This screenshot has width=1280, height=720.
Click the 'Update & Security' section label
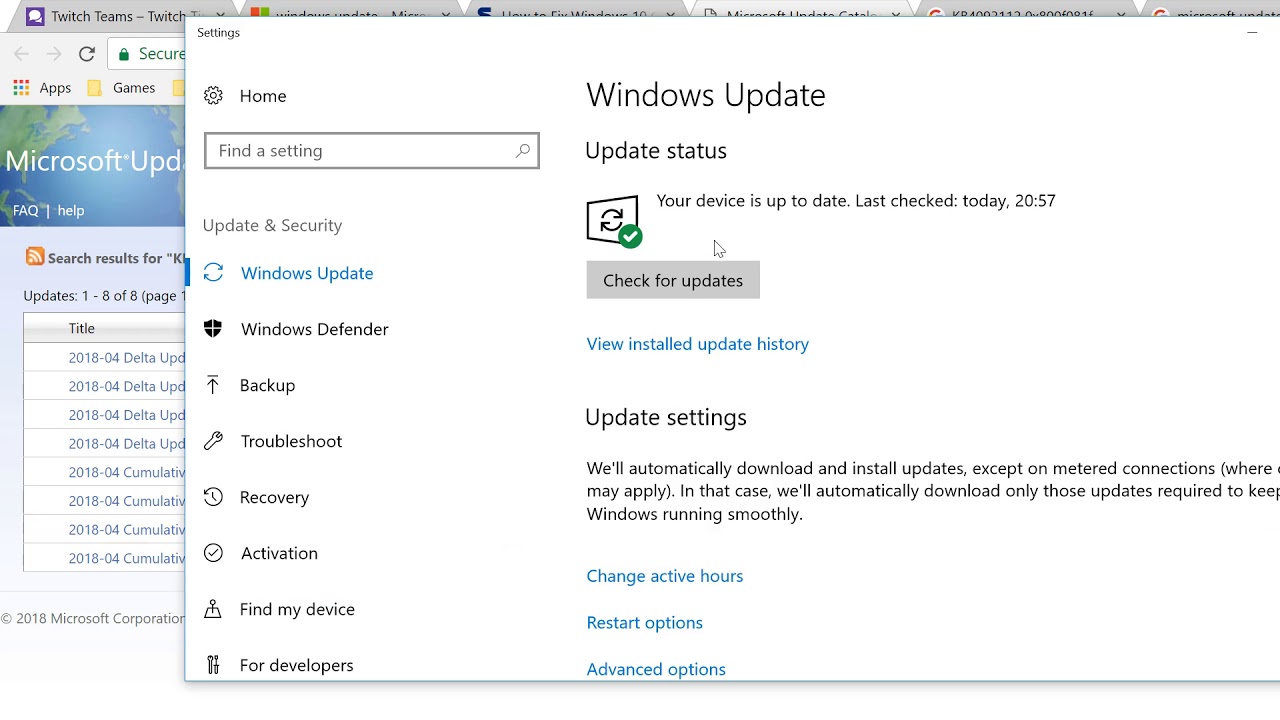(272, 225)
